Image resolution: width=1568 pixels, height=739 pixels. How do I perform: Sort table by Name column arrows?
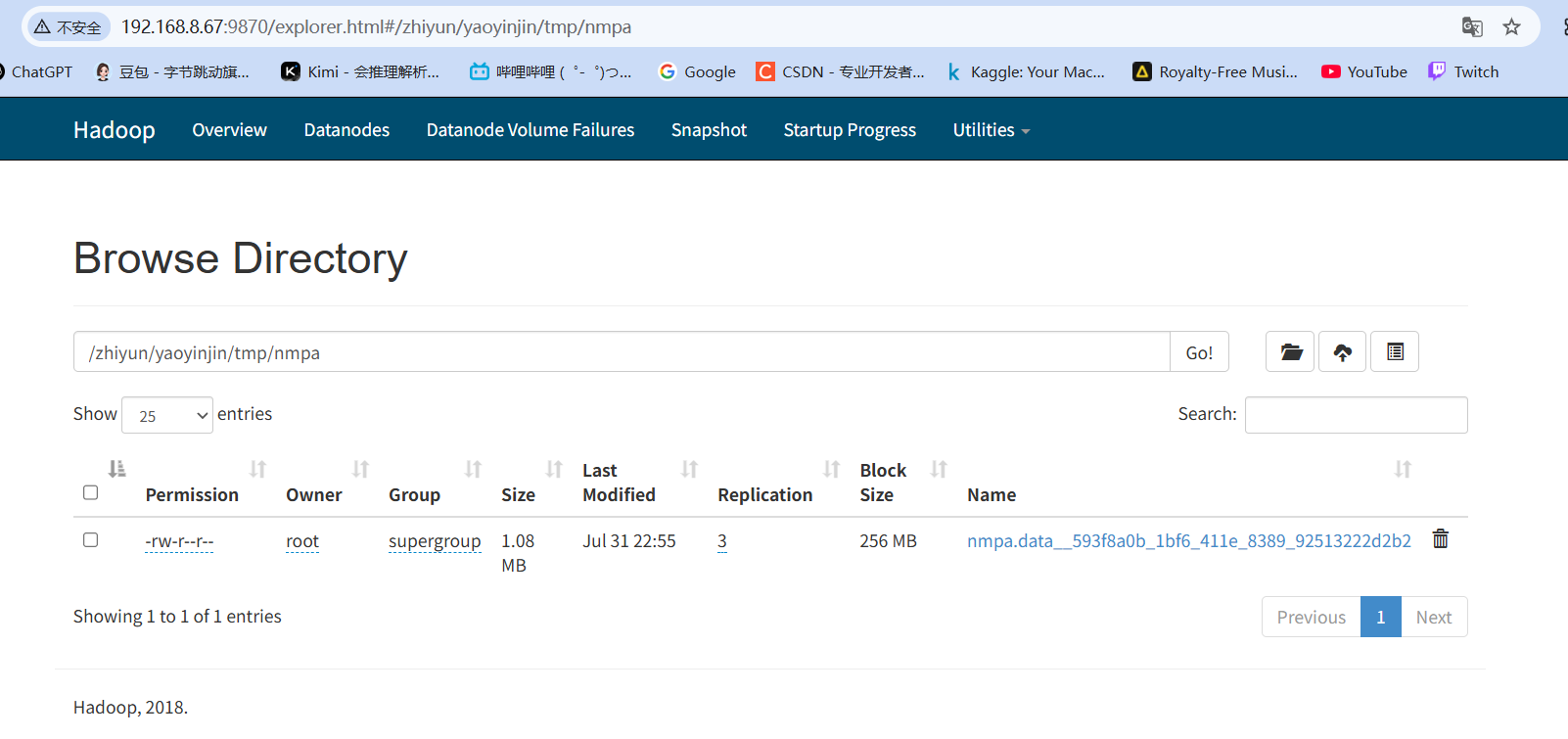[x=1402, y=470]
